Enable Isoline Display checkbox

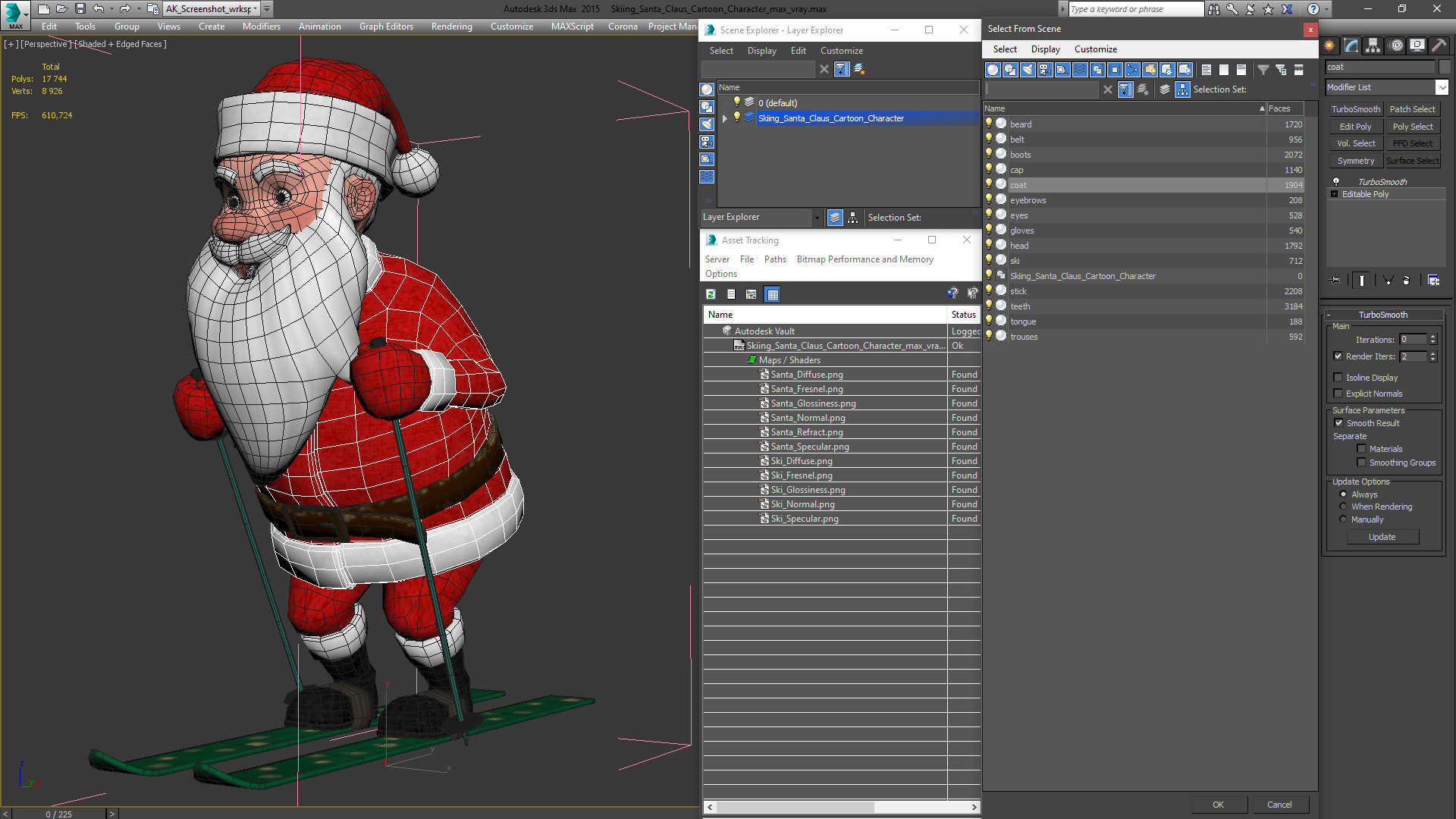(1338, 378)
